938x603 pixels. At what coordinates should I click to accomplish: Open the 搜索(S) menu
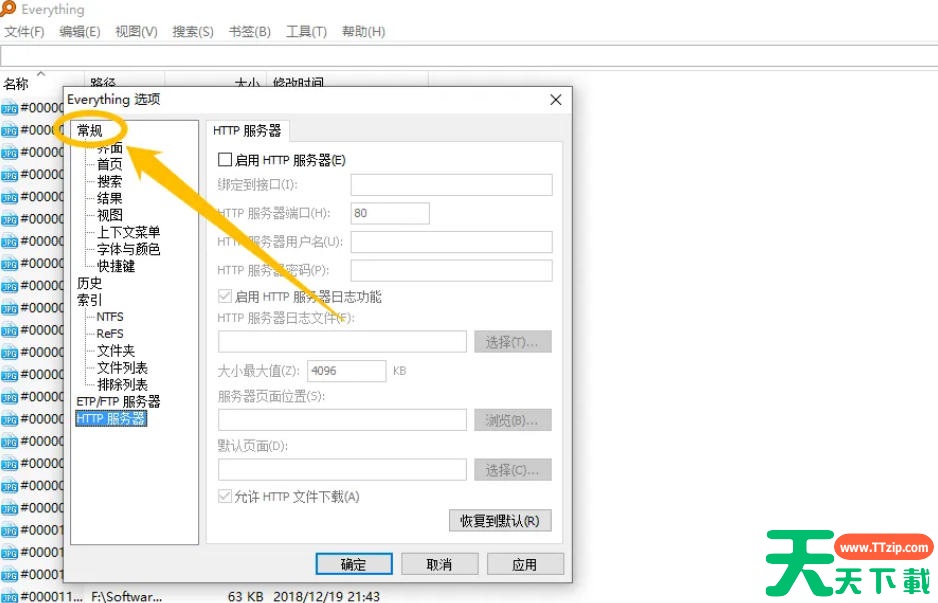click(193, 31)
